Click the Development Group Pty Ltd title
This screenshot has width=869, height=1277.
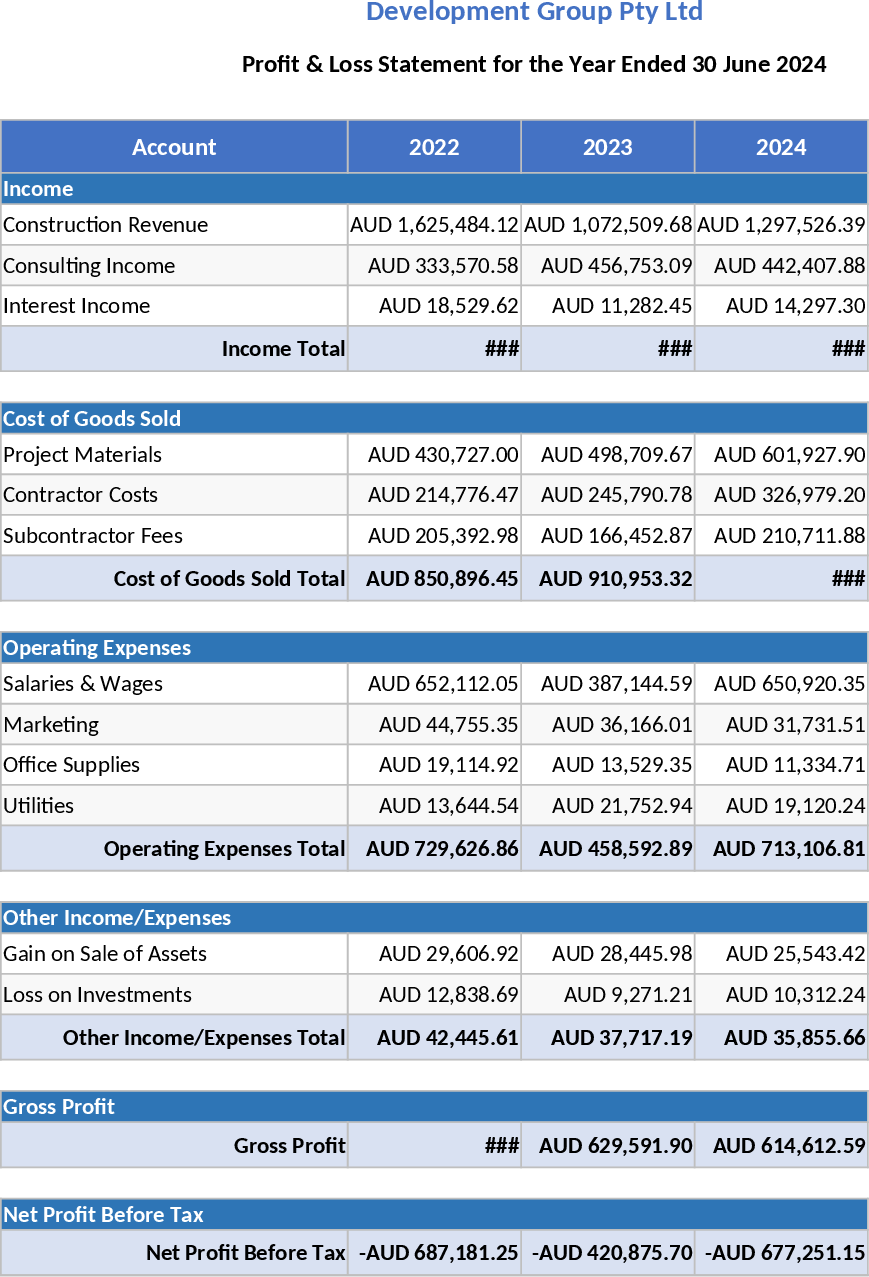(x=533, y=11)
